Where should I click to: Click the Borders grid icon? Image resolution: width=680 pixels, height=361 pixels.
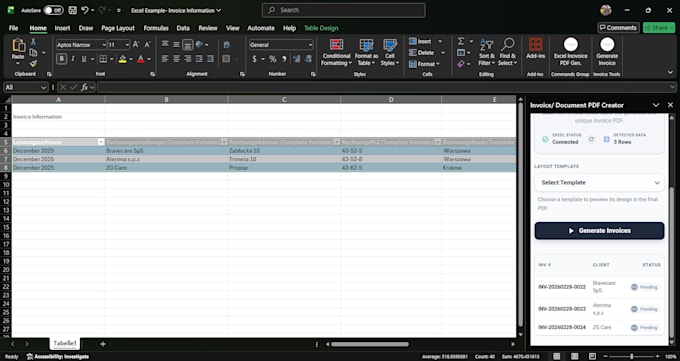pyautogui.click(x=103, y=59)
